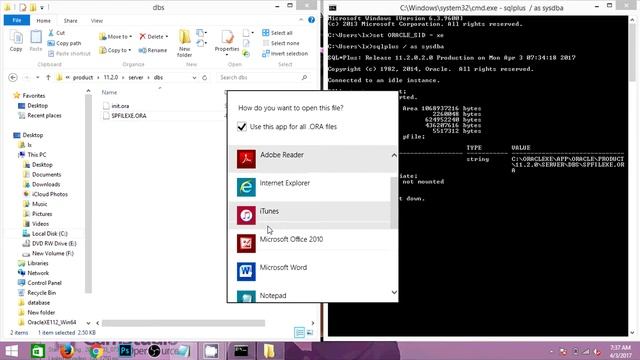Click the Rename icon in Organize group

tap(153, 50)
